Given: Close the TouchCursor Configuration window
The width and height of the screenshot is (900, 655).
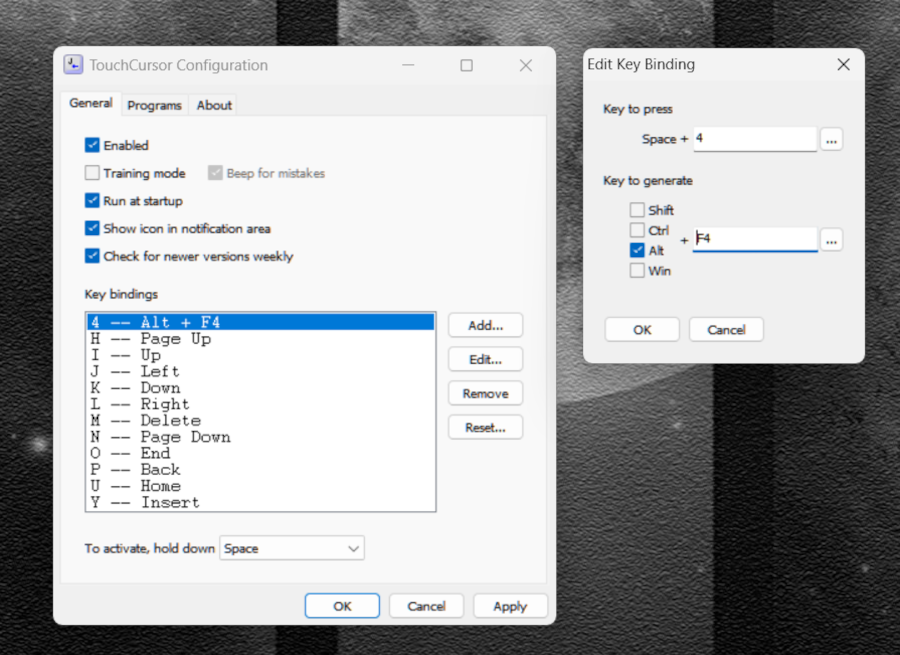Looking at the screenshot, I should pyautogui.click(x=526, y=65).
